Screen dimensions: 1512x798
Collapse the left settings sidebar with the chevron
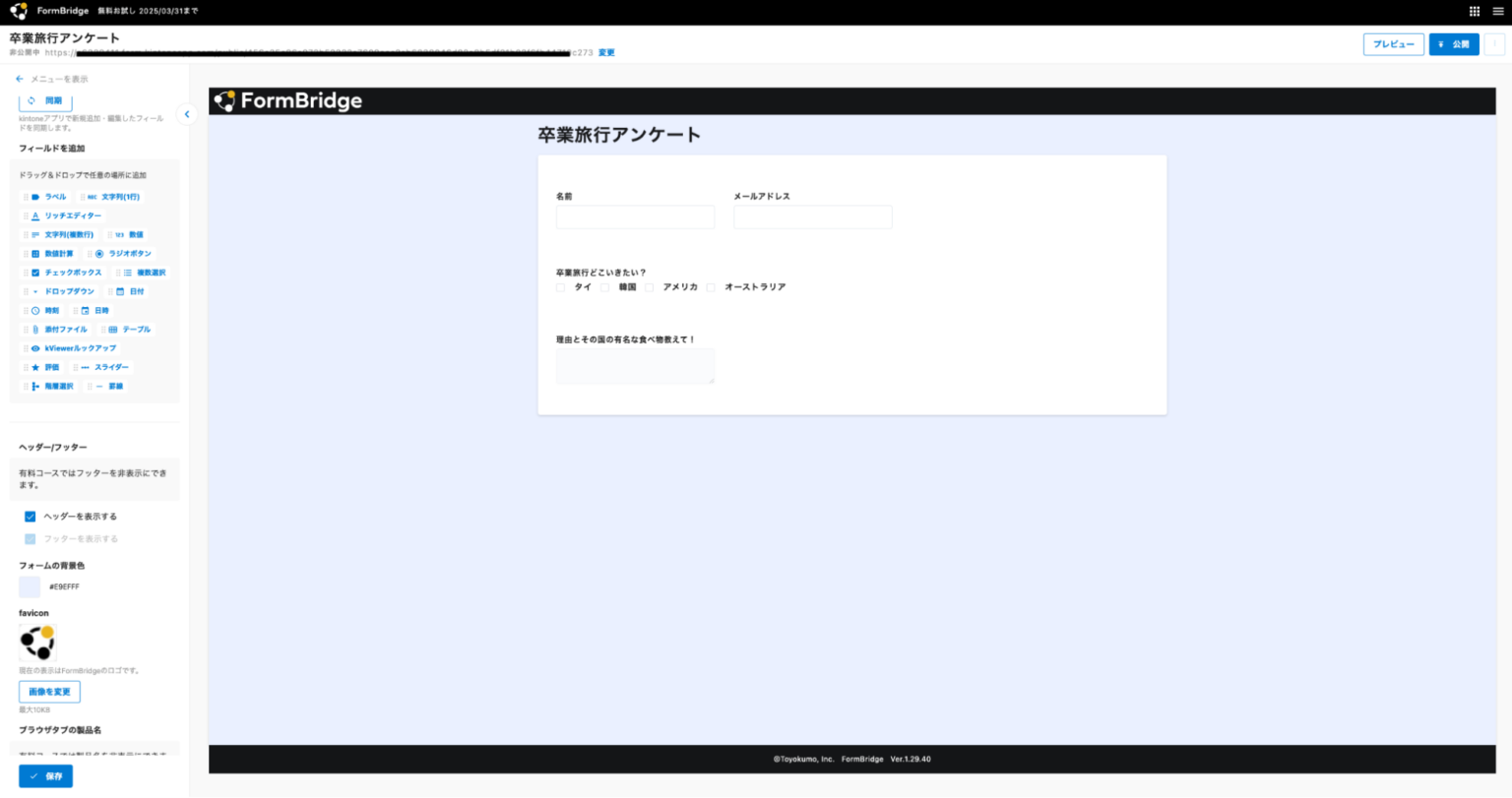(187, 114)
